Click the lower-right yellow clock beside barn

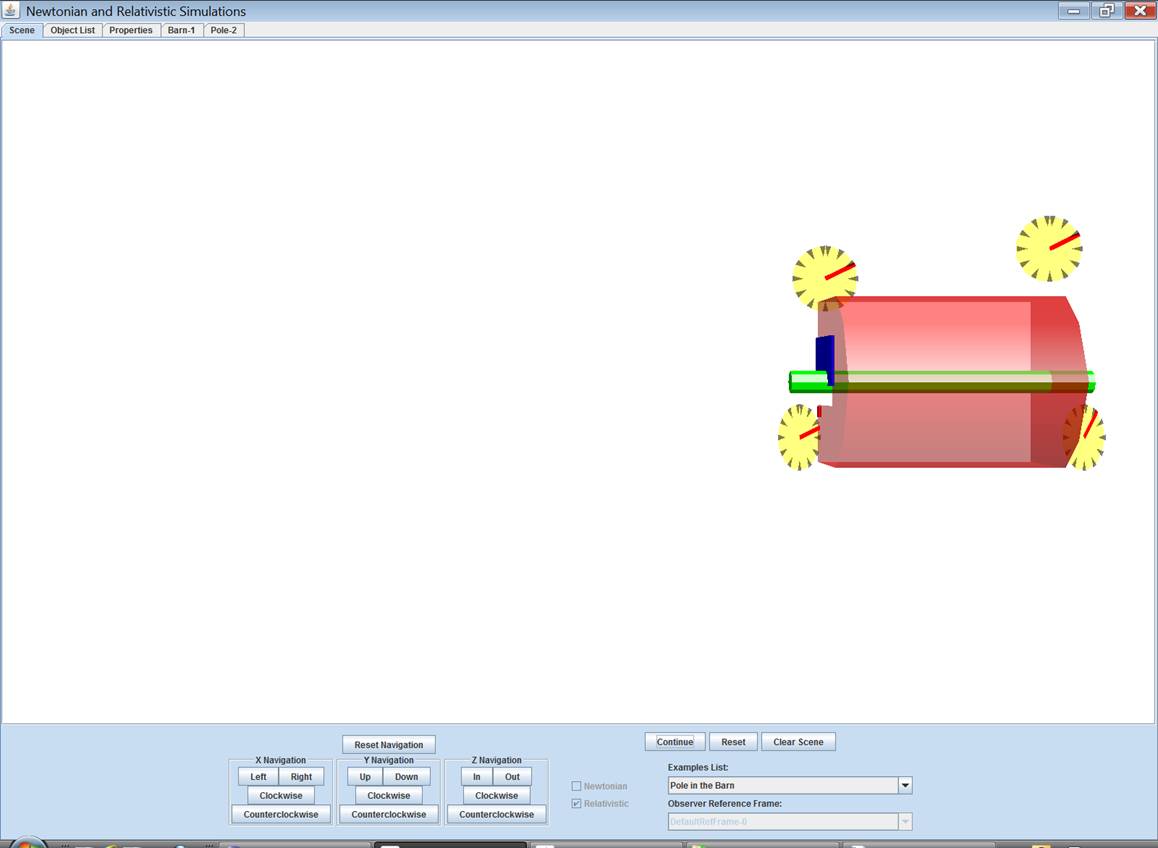[x=1086, y=437]
